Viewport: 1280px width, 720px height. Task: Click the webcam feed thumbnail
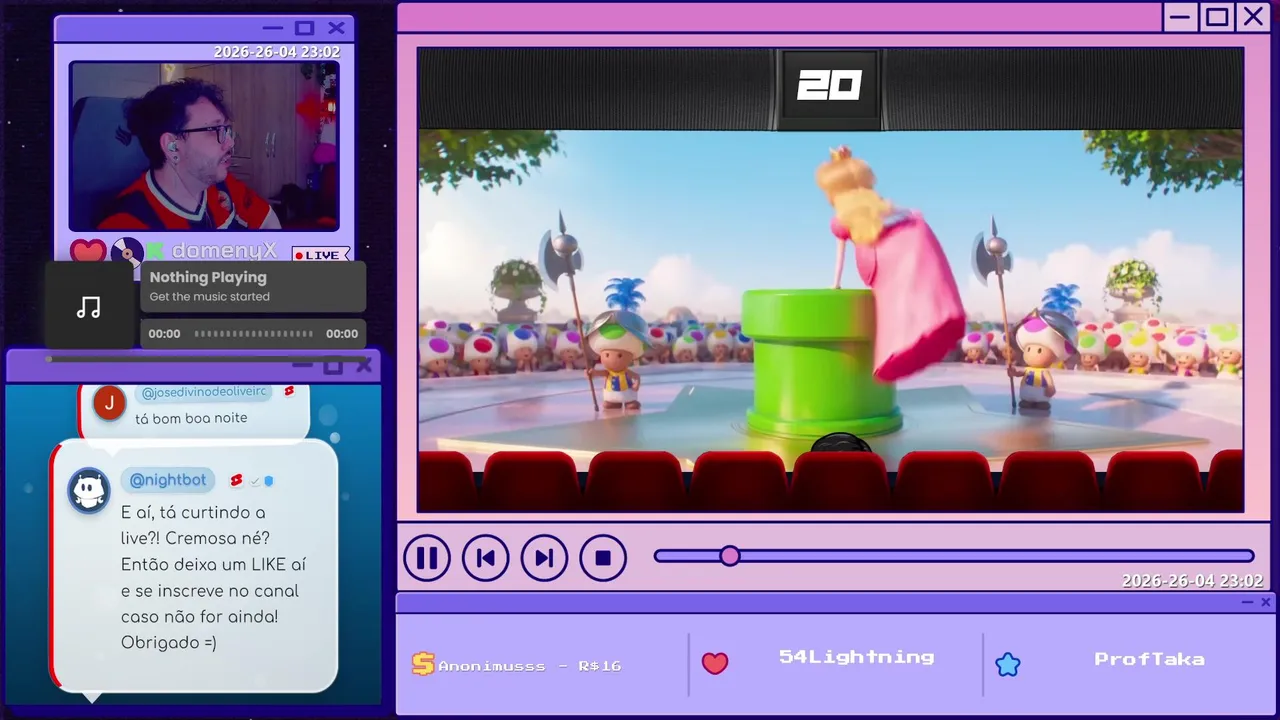(x=204, y=146)
